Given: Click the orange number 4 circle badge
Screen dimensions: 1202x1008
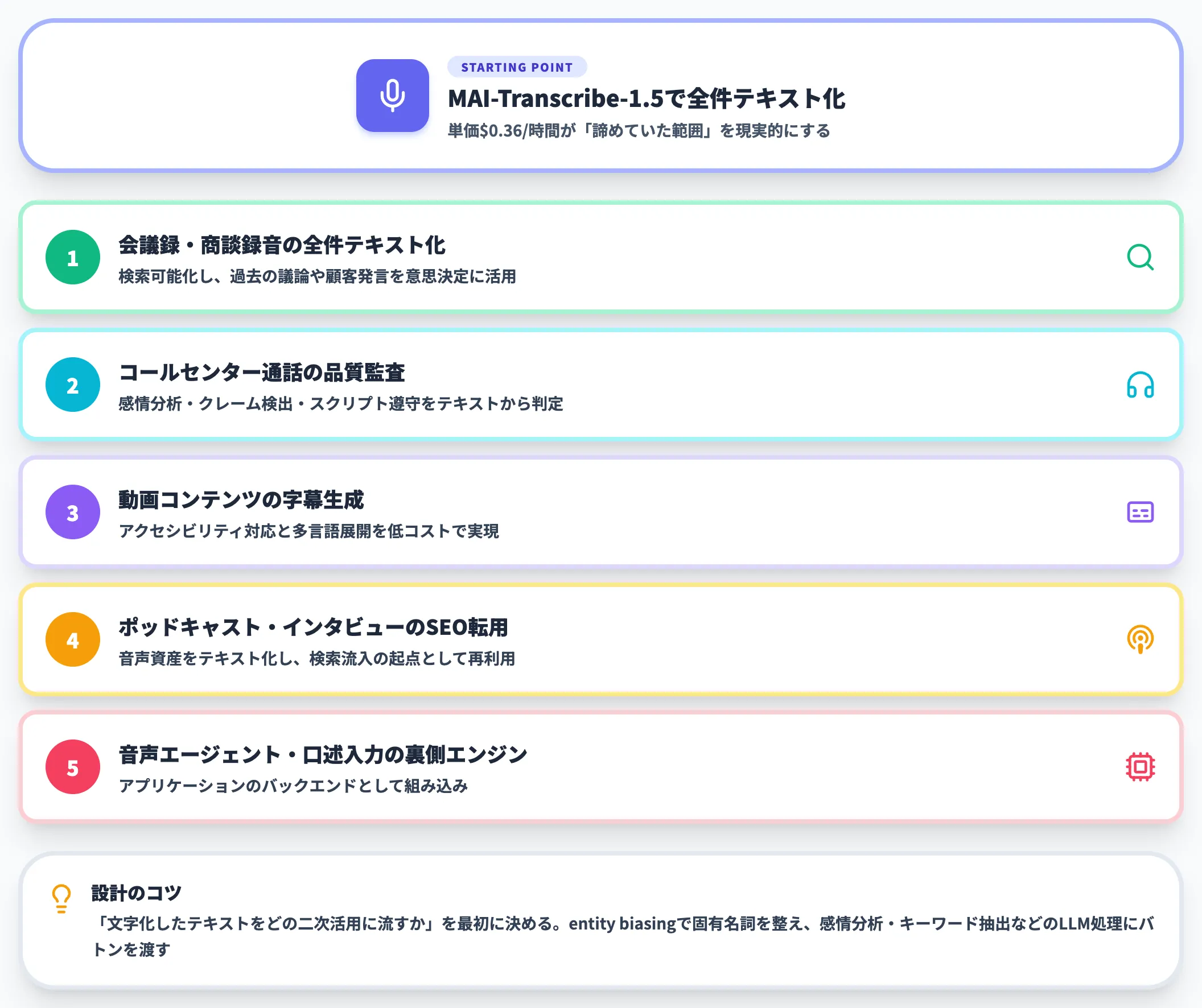Looking at the screenshot, I should pos(73,639).
